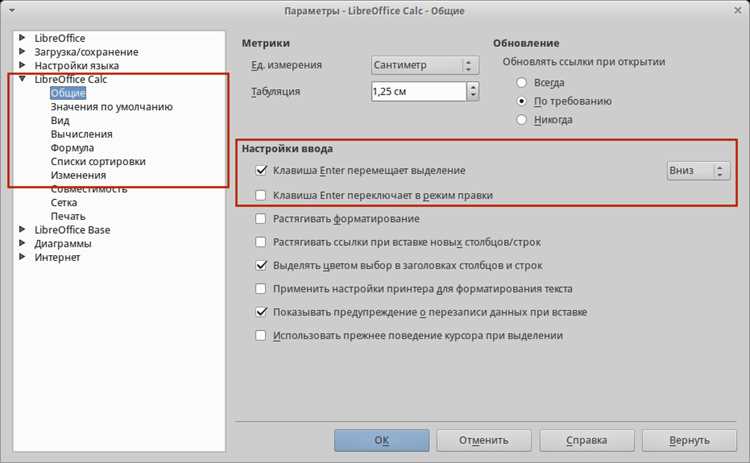Open the Формула options page
The height and width of the screenshot is (463, 750).
click(72, 148)
